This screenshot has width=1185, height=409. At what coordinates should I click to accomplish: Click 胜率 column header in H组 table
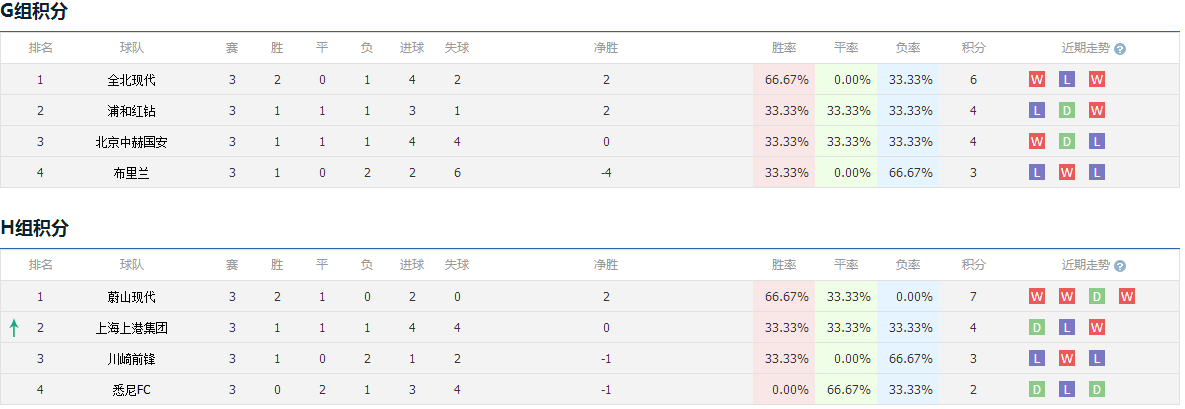point(784,265)
